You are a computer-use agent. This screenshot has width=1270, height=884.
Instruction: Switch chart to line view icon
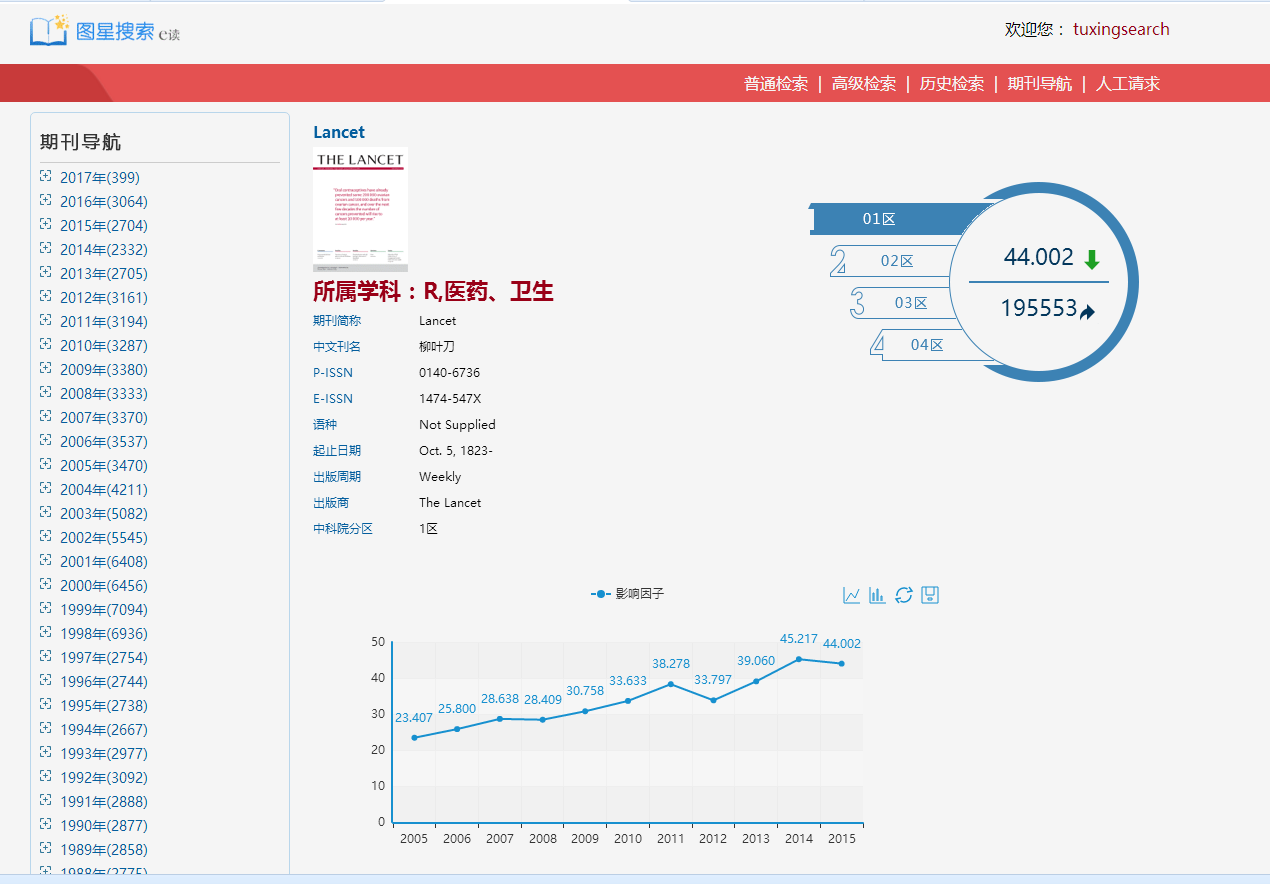click(x=852, y=595)
